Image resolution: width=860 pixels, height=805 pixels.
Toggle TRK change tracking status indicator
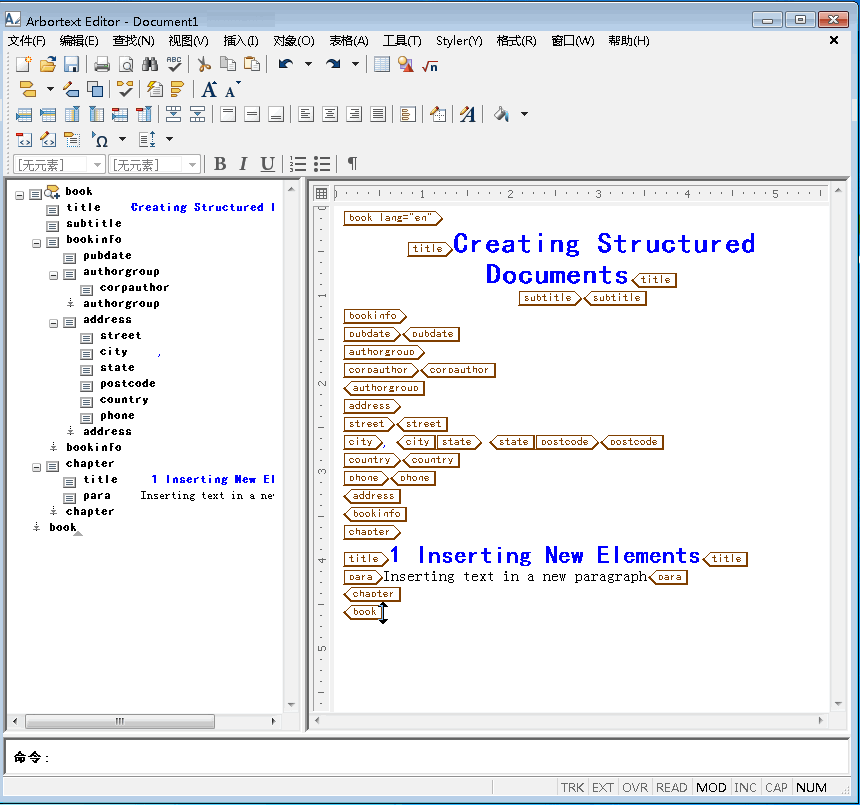click(x=572, y=787)
